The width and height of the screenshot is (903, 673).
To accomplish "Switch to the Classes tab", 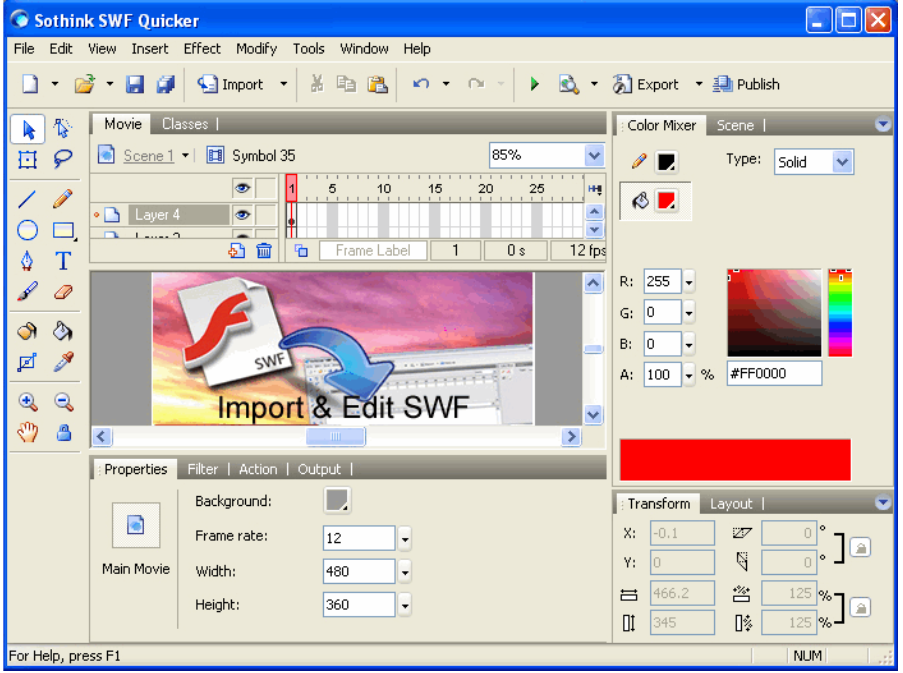I will 185,124.
